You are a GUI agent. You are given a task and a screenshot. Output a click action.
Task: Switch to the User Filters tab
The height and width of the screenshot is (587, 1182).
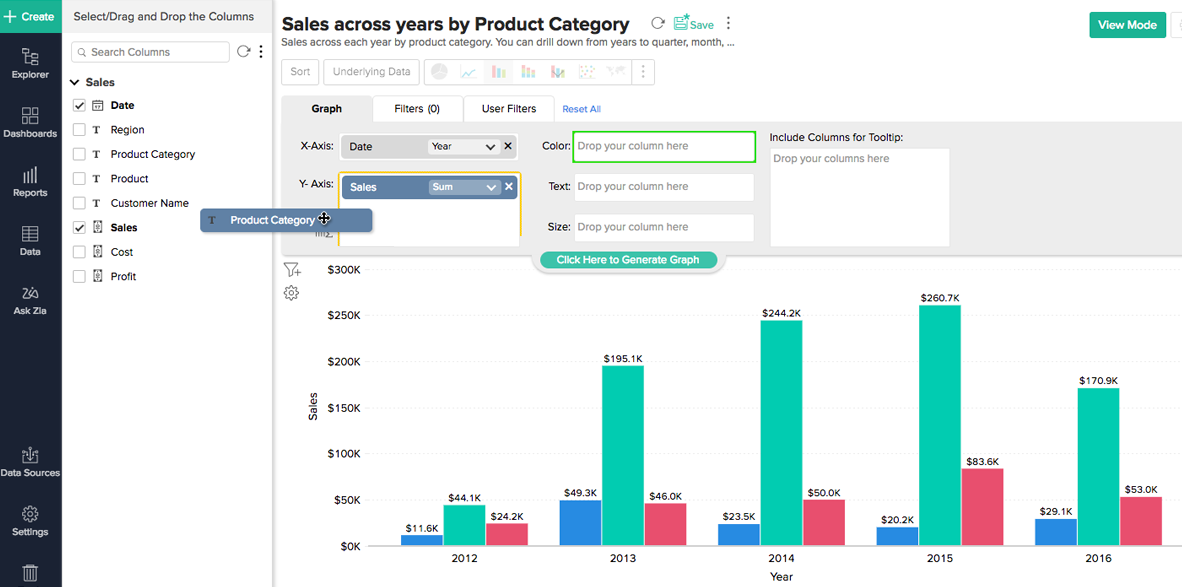click(x=509, y=109)
